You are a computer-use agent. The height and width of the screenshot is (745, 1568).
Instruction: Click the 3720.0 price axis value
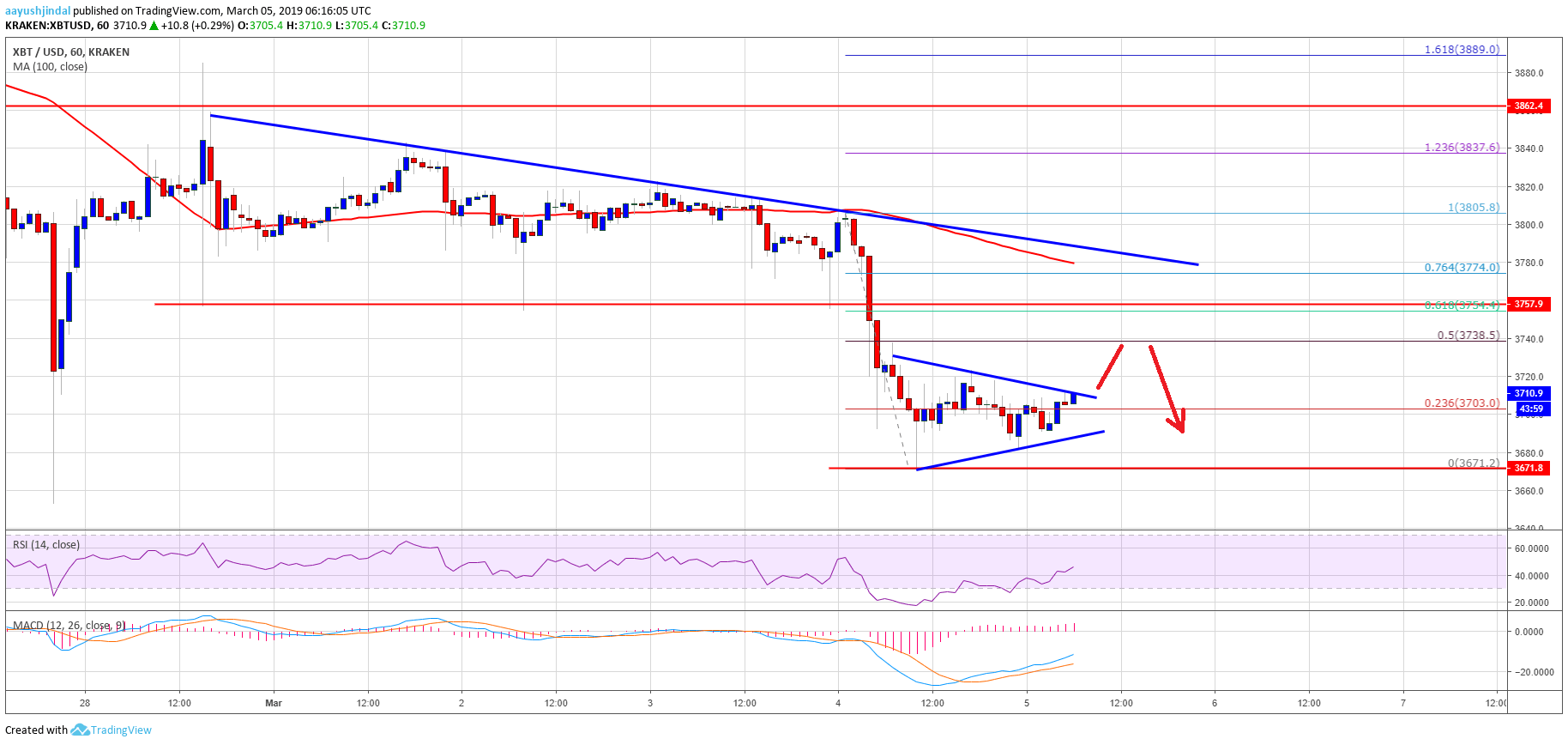(1529, 377)
